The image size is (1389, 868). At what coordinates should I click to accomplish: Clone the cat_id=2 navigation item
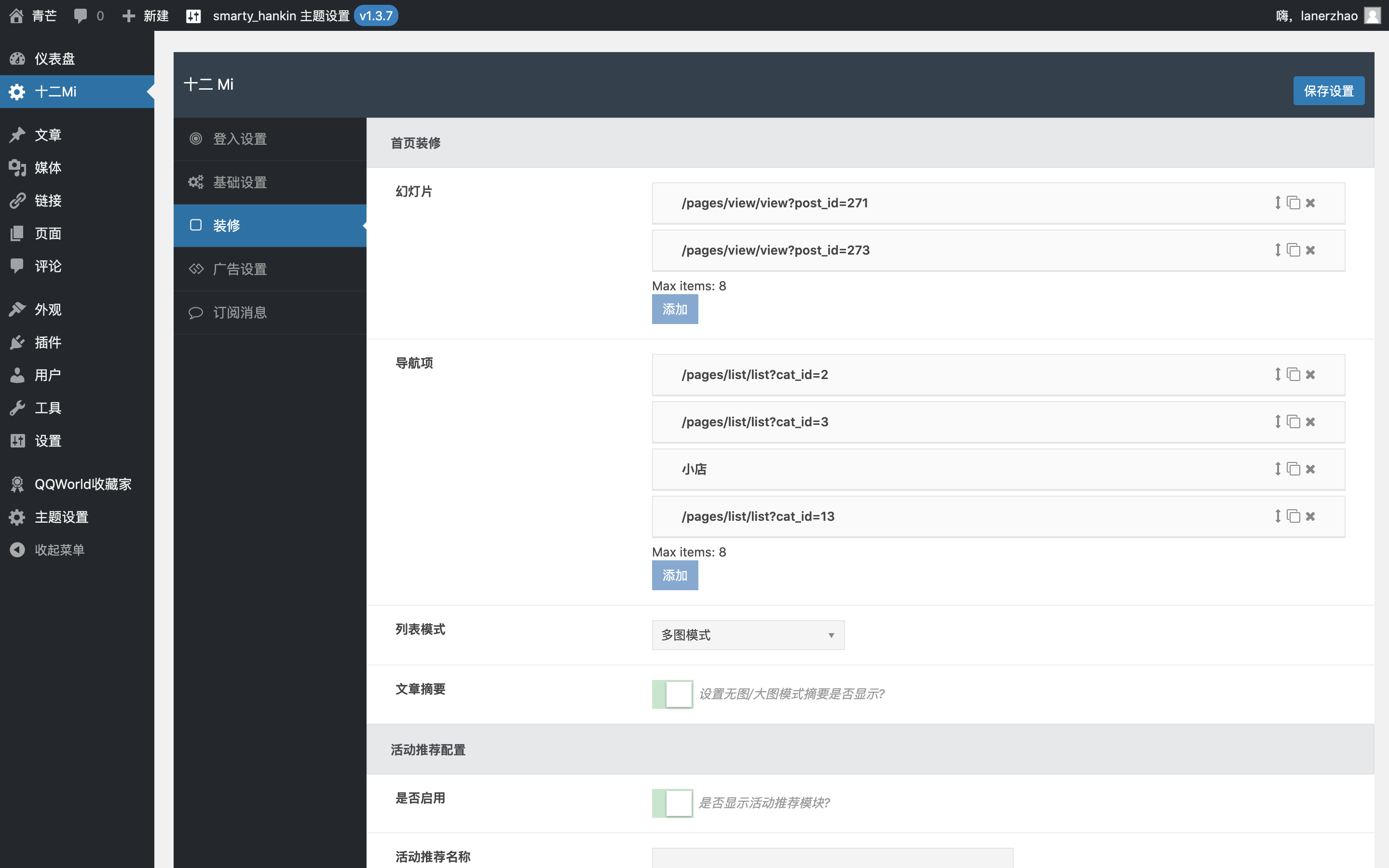point(1293,374)
